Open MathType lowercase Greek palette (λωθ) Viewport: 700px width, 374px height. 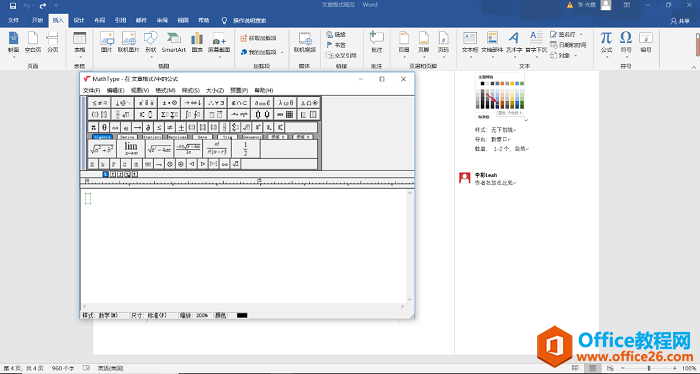click(x=285, y=103)
